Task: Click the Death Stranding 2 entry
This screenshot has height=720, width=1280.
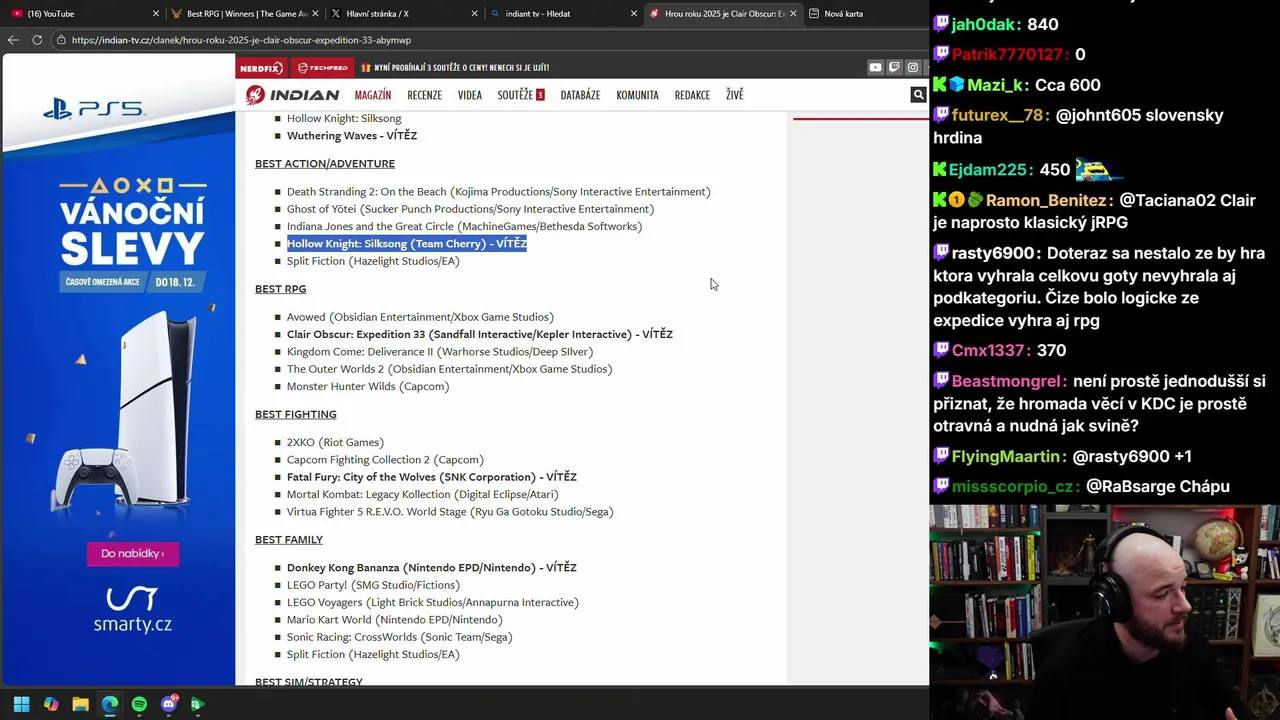Action: click(499, 192)
